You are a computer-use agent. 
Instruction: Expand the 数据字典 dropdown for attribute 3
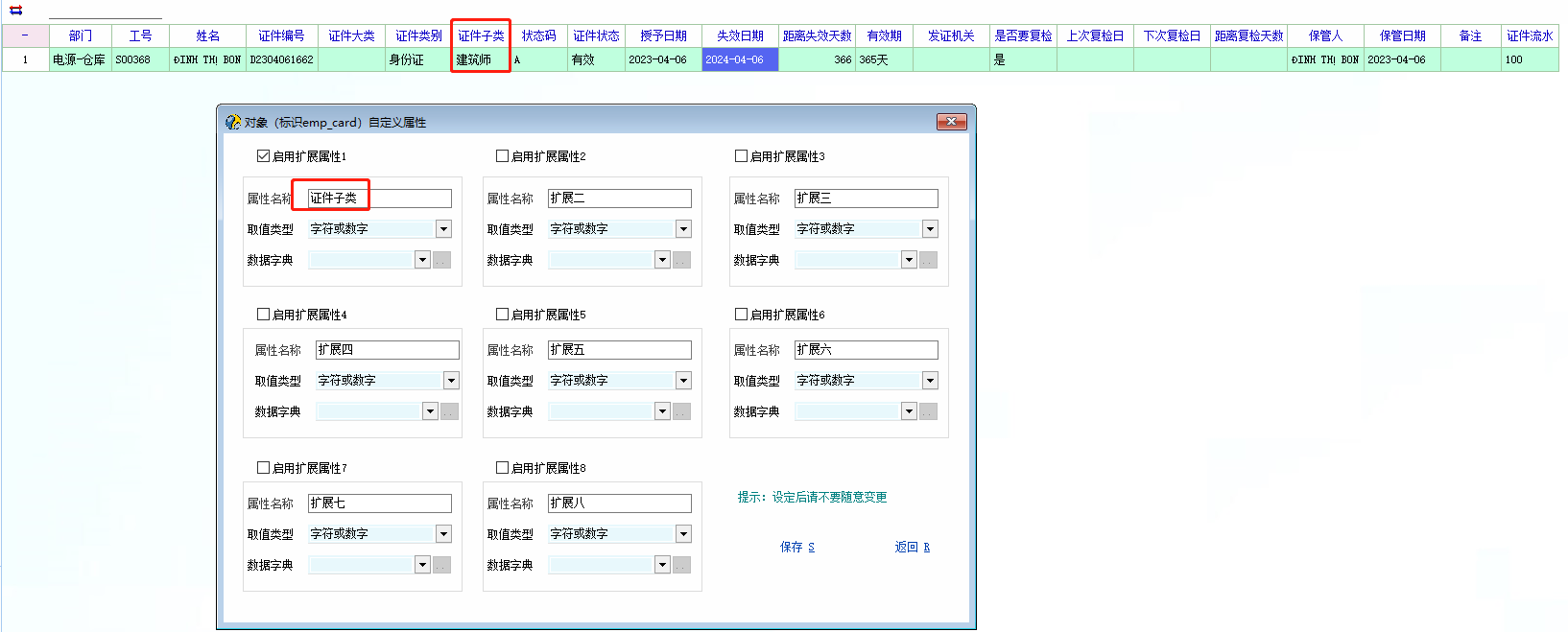point(909,260)
